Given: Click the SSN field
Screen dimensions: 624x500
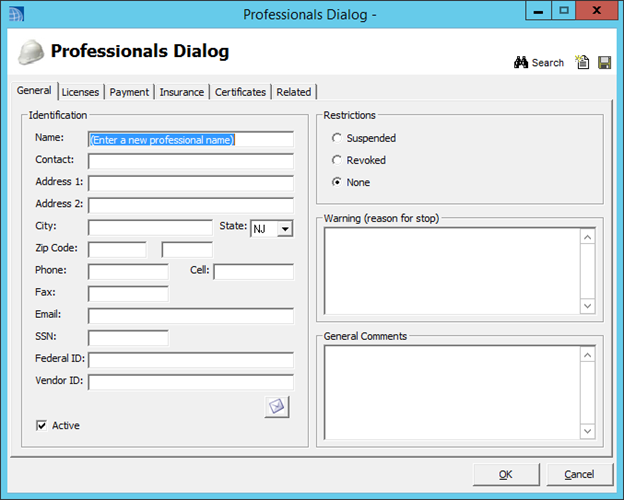Looking at the screenshot, I should point(128,338).
